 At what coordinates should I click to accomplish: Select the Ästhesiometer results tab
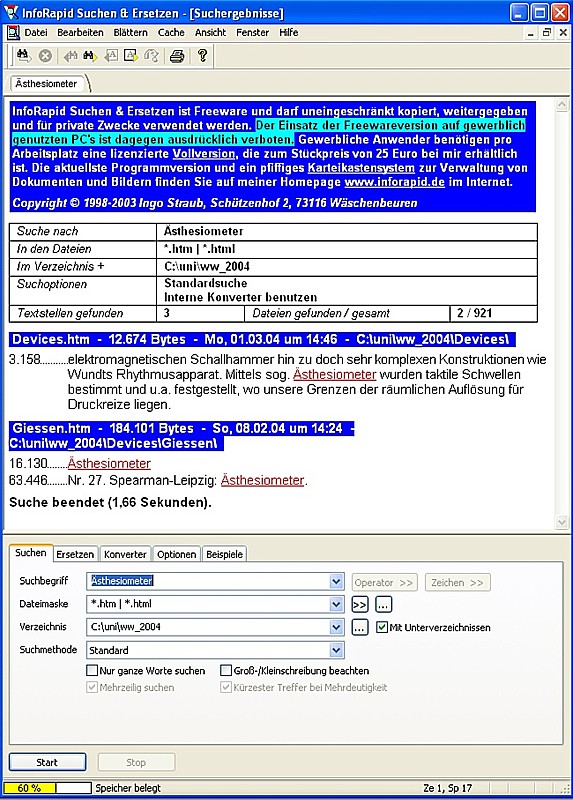[46, 84]
